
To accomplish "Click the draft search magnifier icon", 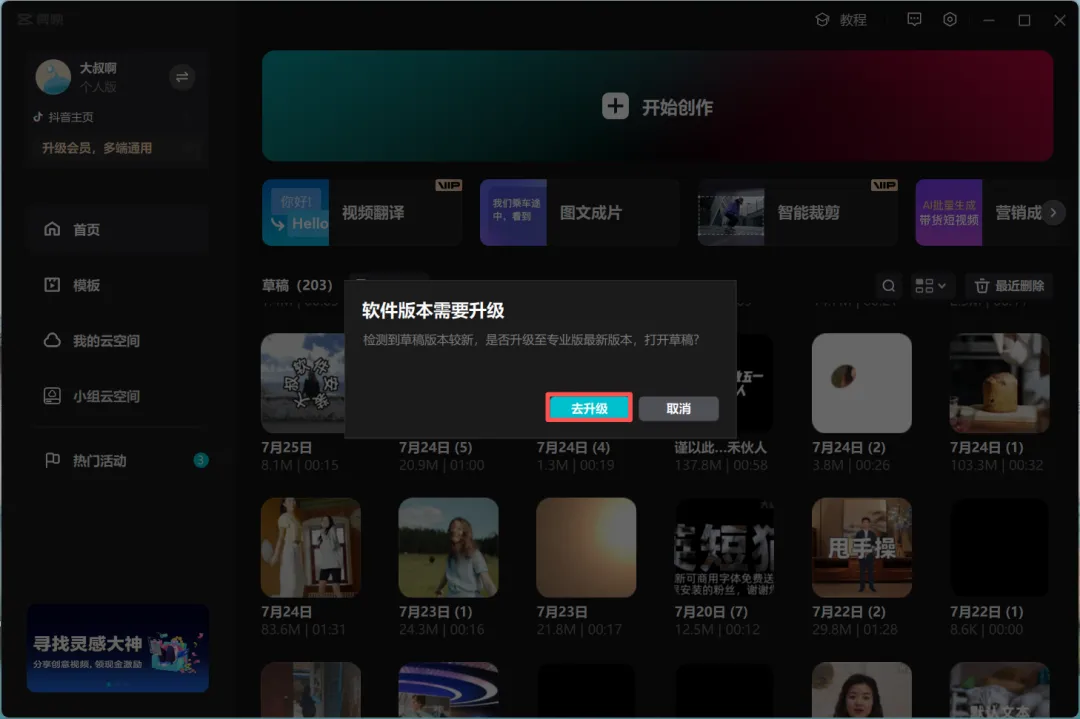I will tap(889, 285).
